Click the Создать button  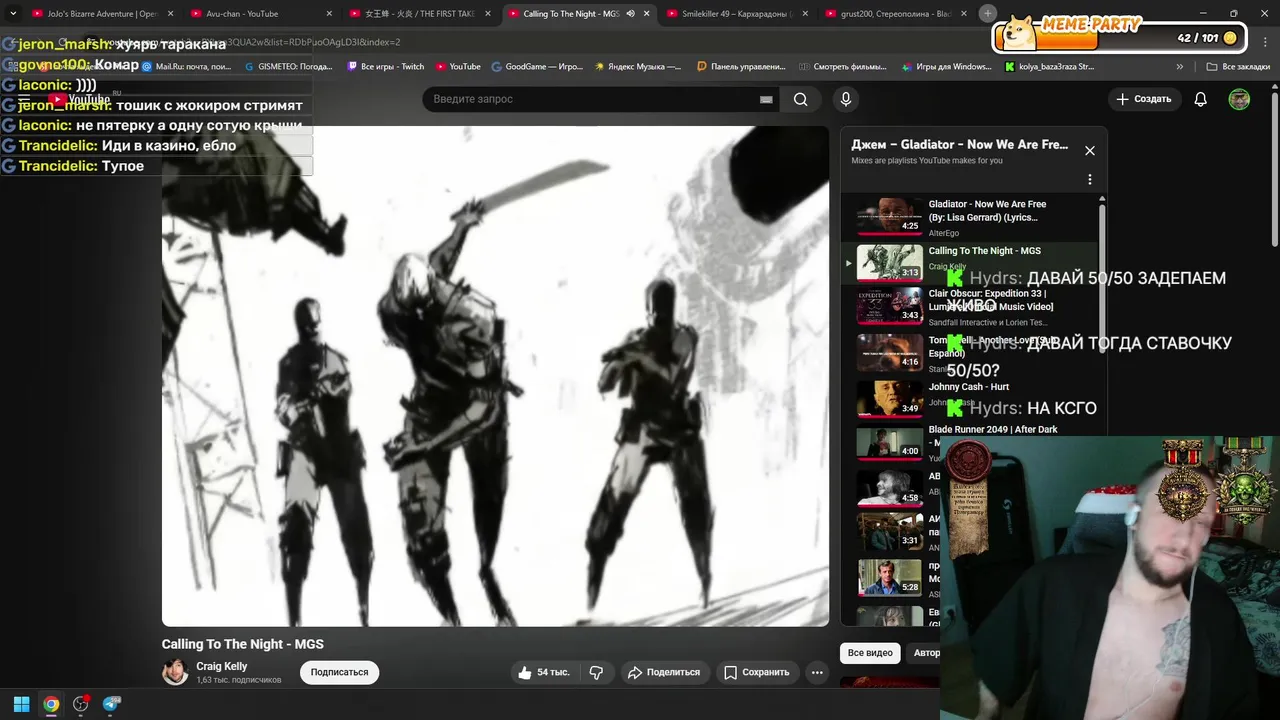coord(1144,99)
